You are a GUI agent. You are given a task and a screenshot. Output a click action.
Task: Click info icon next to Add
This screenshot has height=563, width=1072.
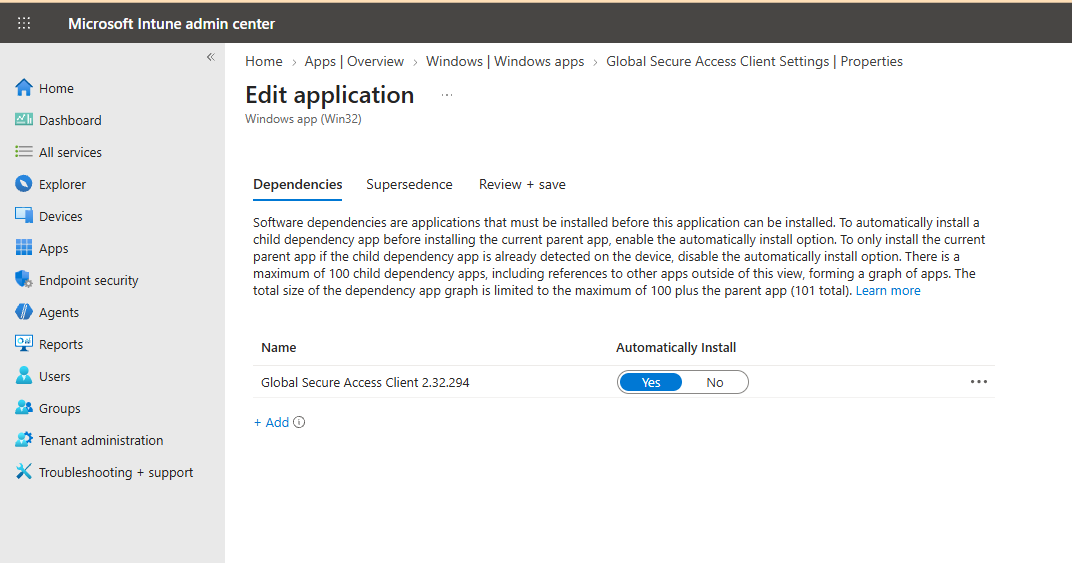coord(299,422)
